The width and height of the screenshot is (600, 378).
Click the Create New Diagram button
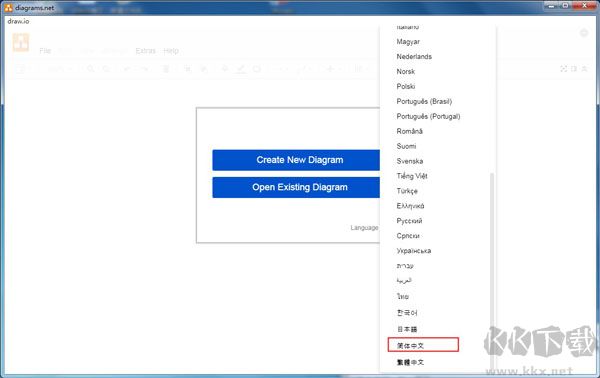coord(296,160)
